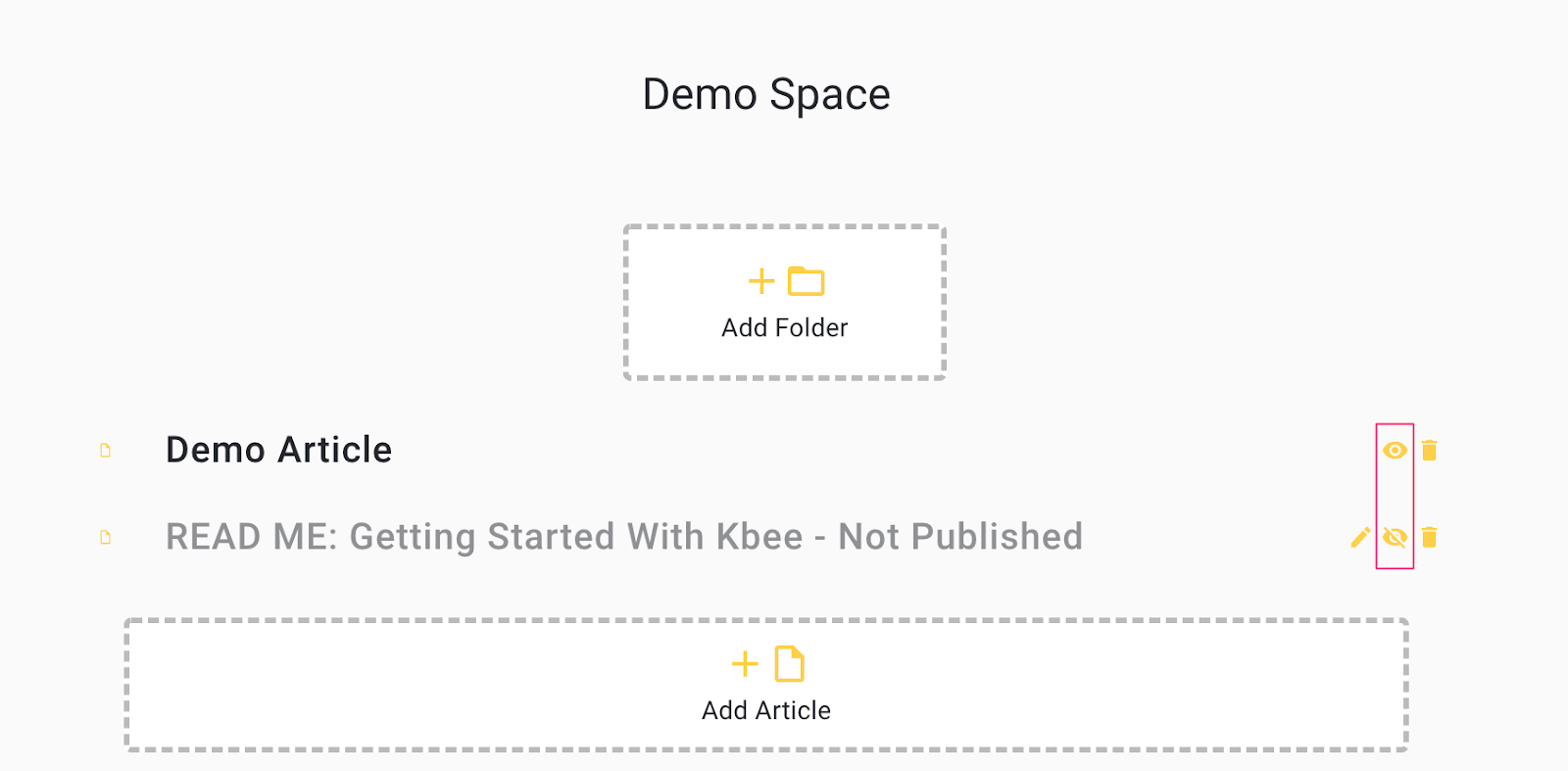Click the Add Article label
1568x771 pixels.
(x=766, y=711)
